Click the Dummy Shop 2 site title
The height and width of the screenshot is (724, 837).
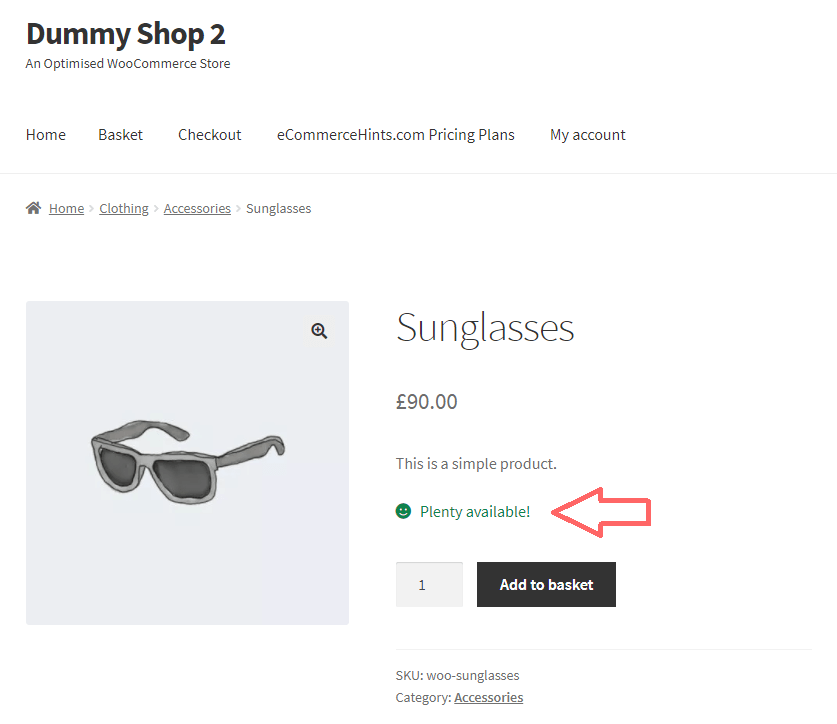125,33
